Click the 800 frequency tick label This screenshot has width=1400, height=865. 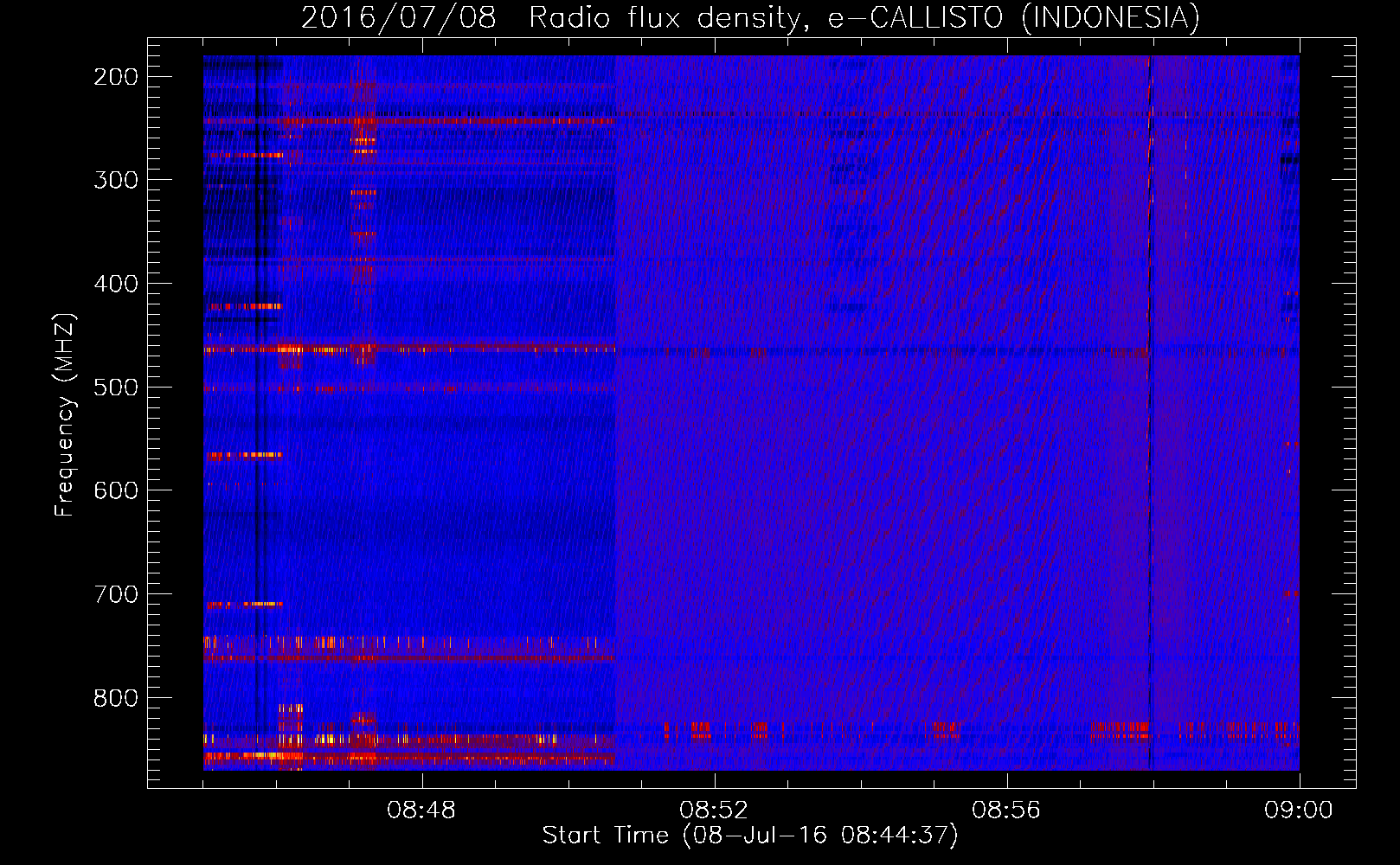click(x=116, y=697)
